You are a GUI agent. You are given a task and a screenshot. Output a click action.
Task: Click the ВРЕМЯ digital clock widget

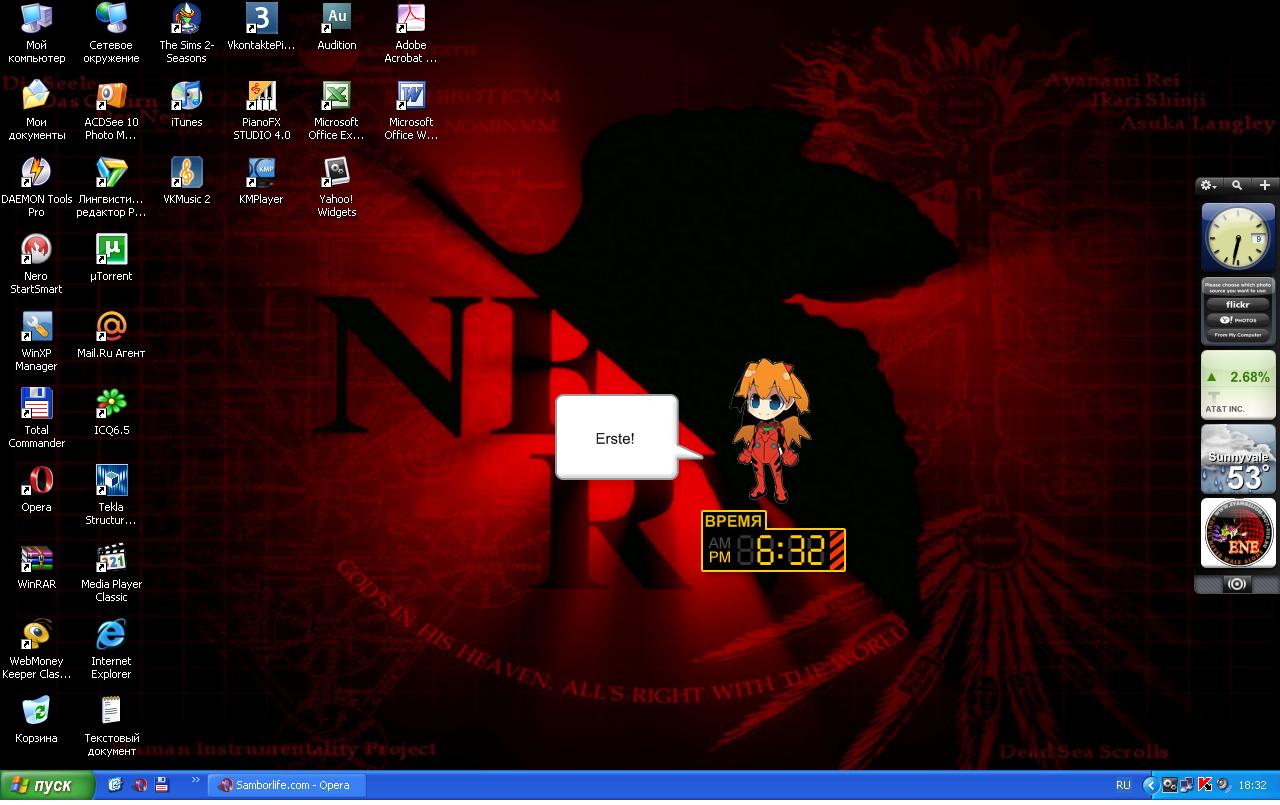[773, 542]
